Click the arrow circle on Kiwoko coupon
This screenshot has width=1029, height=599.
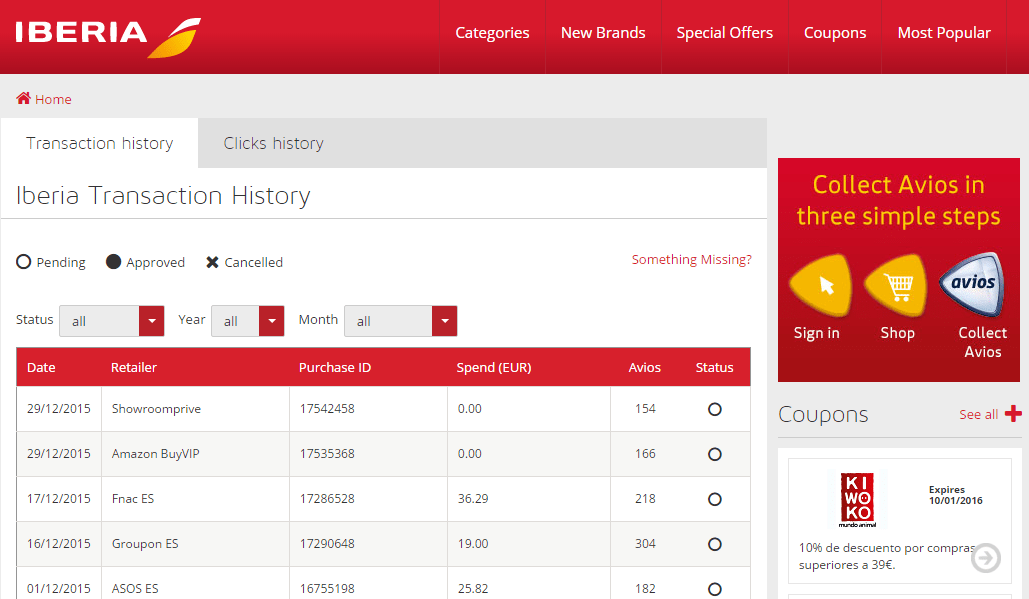(x=985, y=558)
